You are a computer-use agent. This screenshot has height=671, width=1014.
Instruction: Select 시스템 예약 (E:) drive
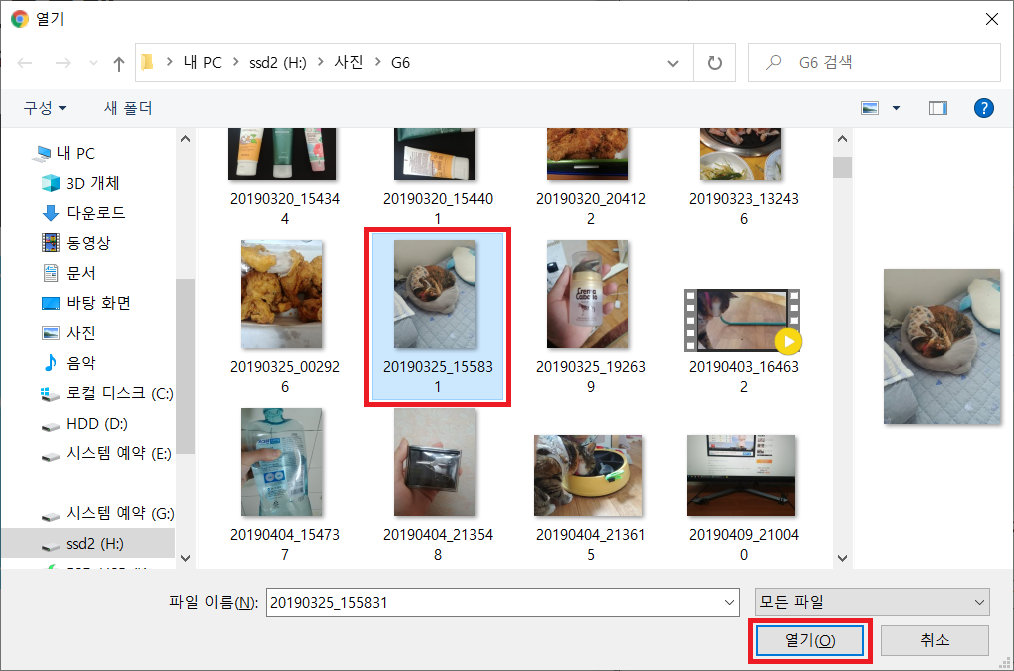tap(106, 453)
